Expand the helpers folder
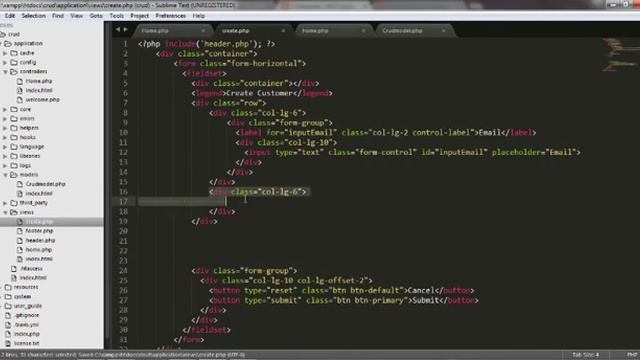The height and width of the screenshot is (360, 640). coord(5,128)
